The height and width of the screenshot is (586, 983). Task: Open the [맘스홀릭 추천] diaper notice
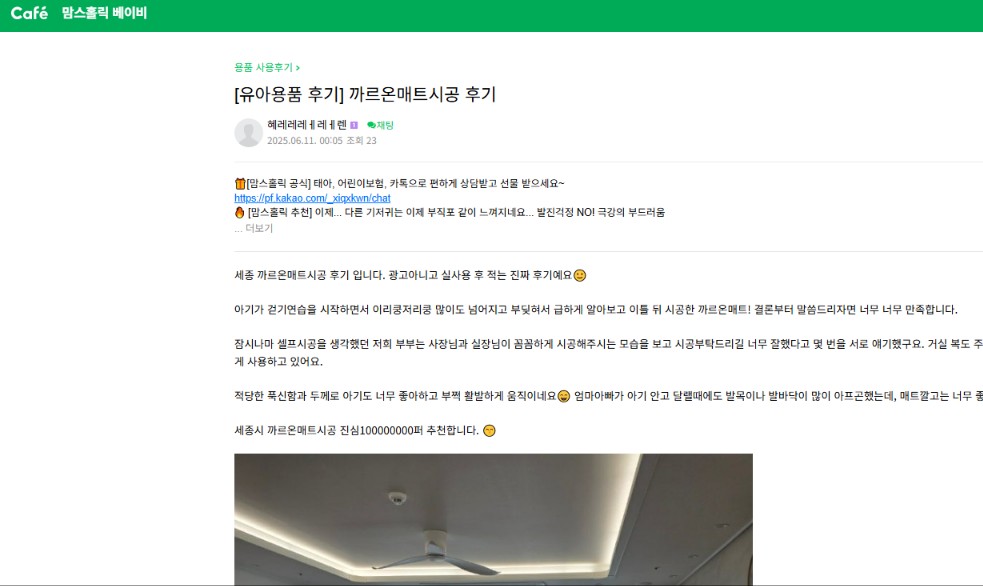[456, 212]
